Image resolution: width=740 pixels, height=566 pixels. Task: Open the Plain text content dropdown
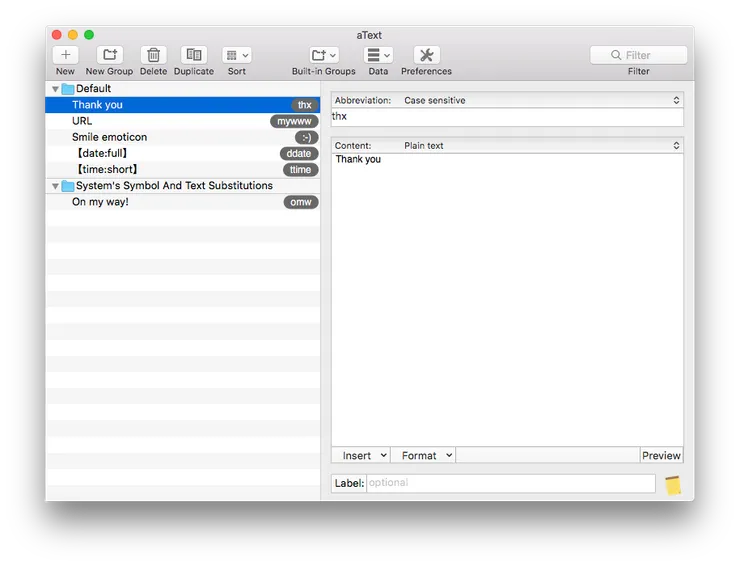pyautogui.click(x=540, y=145)
